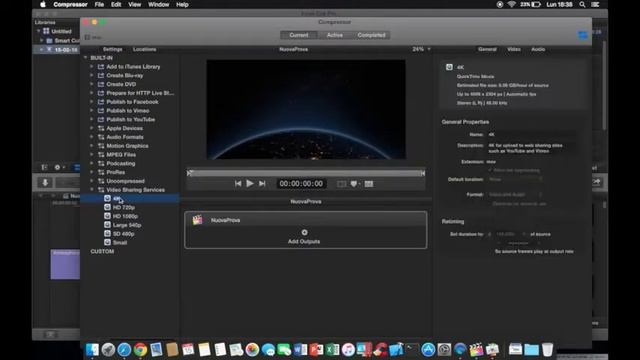Image resolution: width=640 pixels, height=360 pixels.
Task: Click the 00:00:00:00 timecode field
Action: [x=301, y=184]
